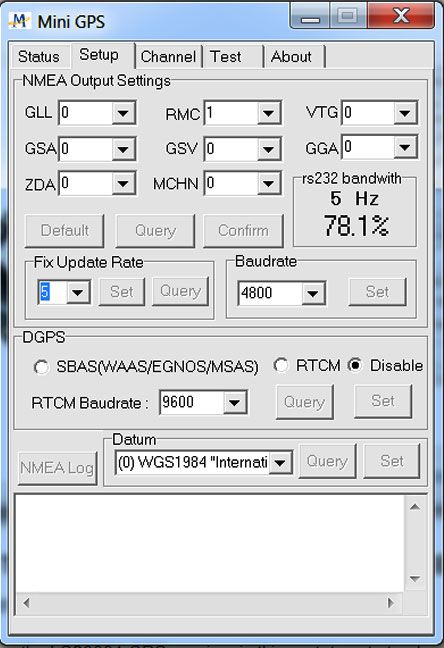Click inside the empty NMEA log text area

click(210, 543)
